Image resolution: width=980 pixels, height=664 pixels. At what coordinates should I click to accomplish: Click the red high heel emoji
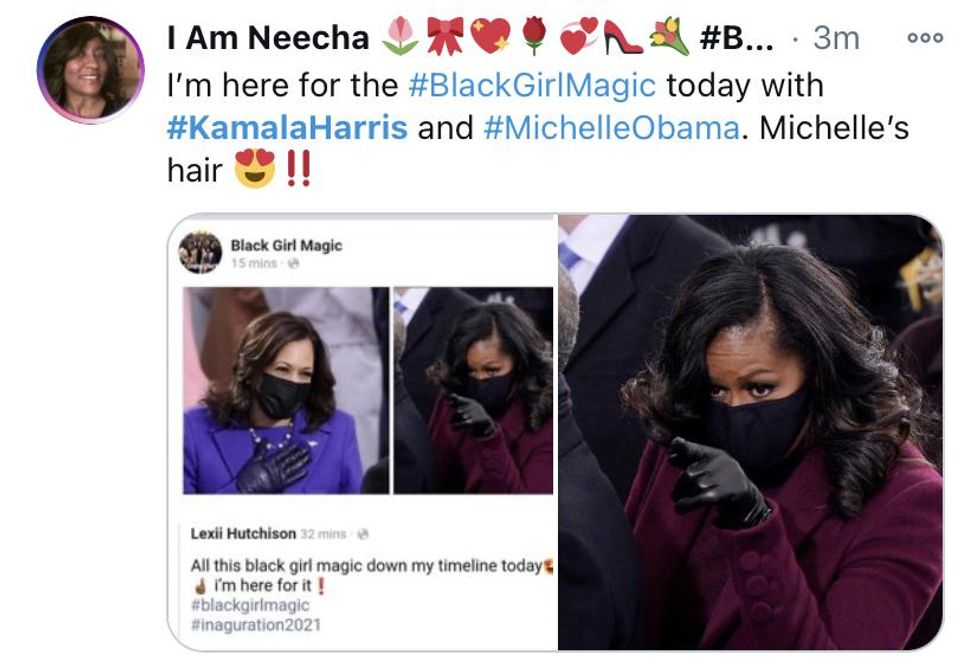coord(622,38)
